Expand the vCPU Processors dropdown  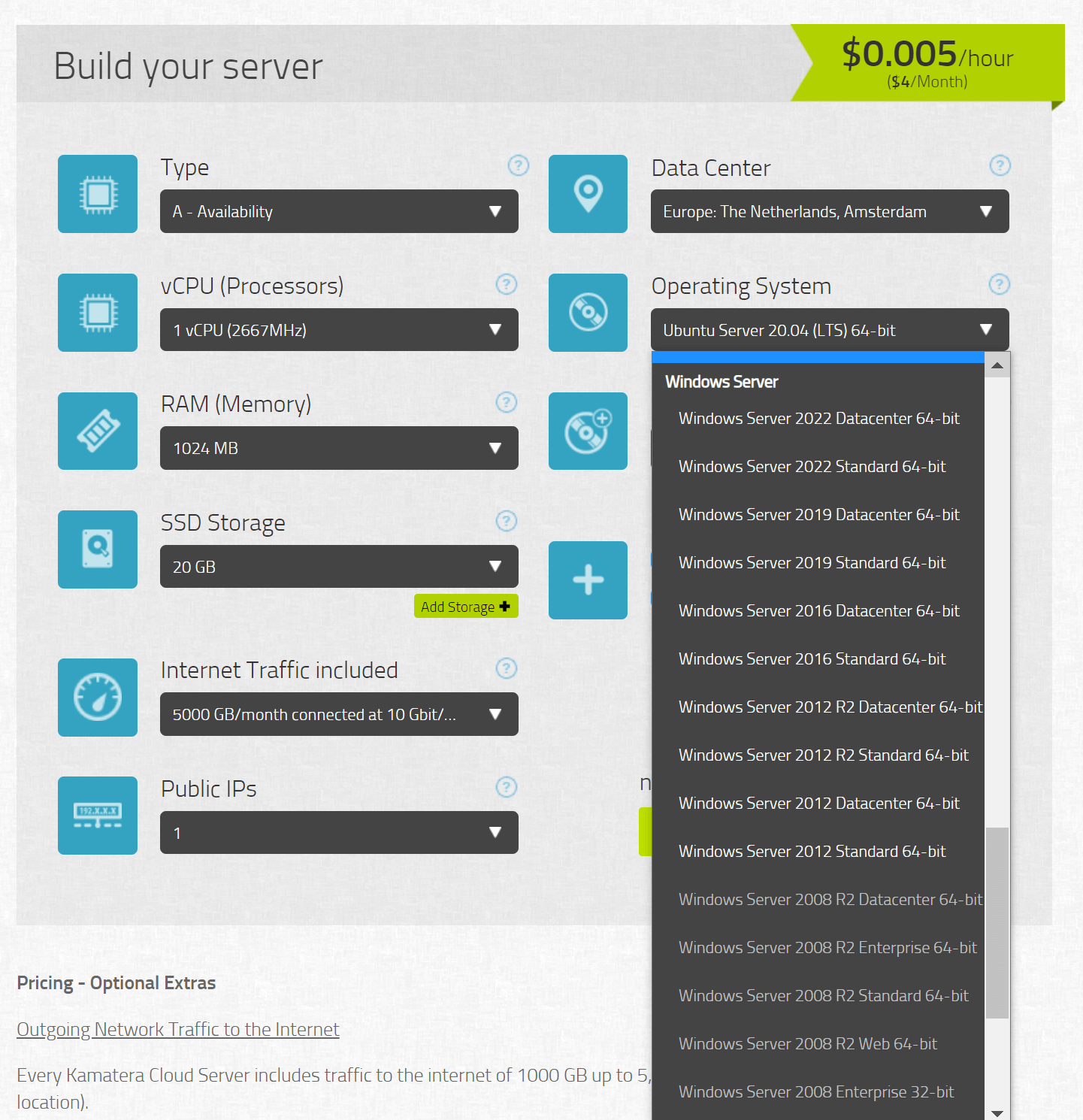339,330
